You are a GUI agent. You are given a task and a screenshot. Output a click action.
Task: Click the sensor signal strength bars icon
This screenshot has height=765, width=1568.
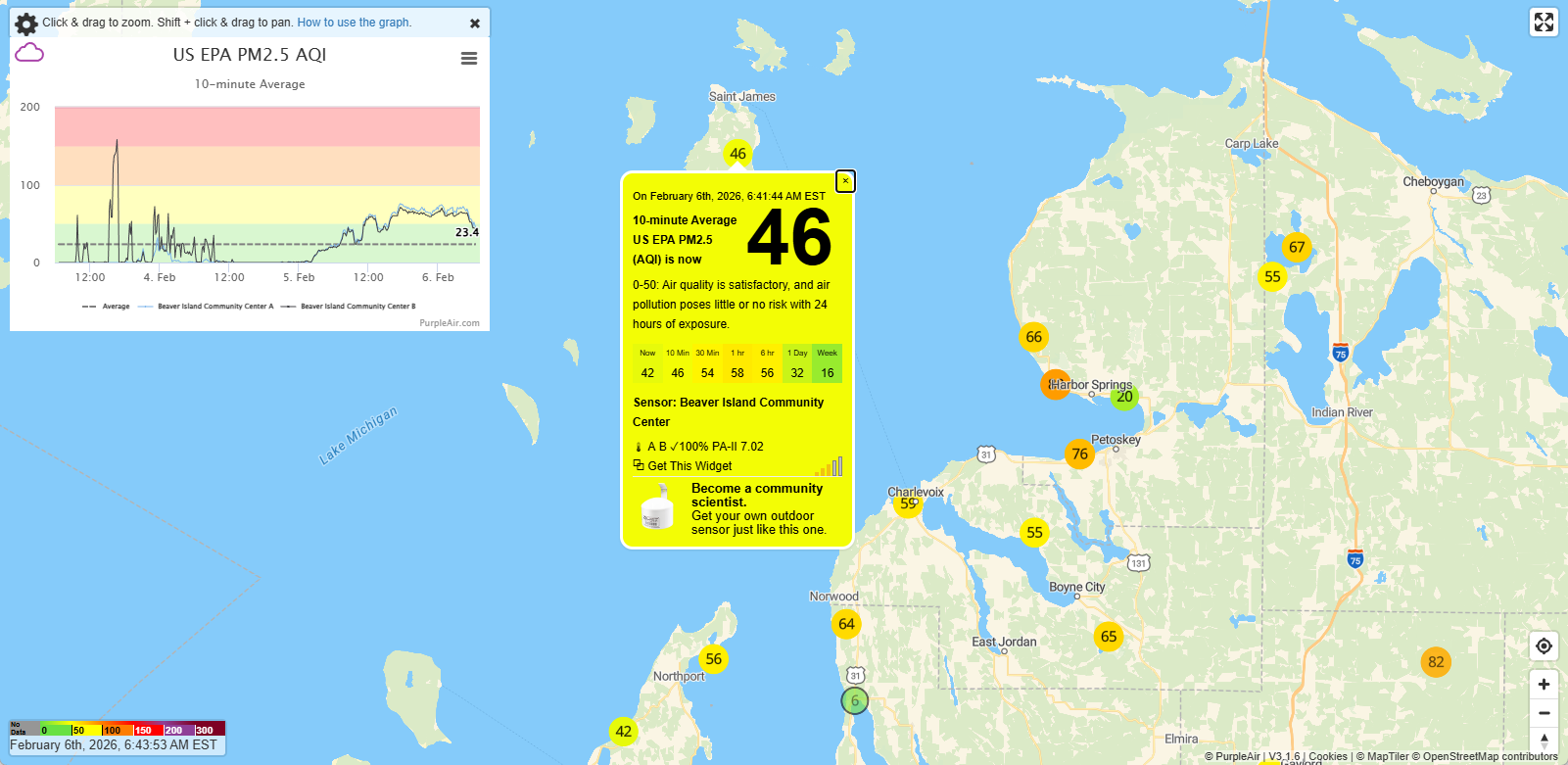(829, 467)
